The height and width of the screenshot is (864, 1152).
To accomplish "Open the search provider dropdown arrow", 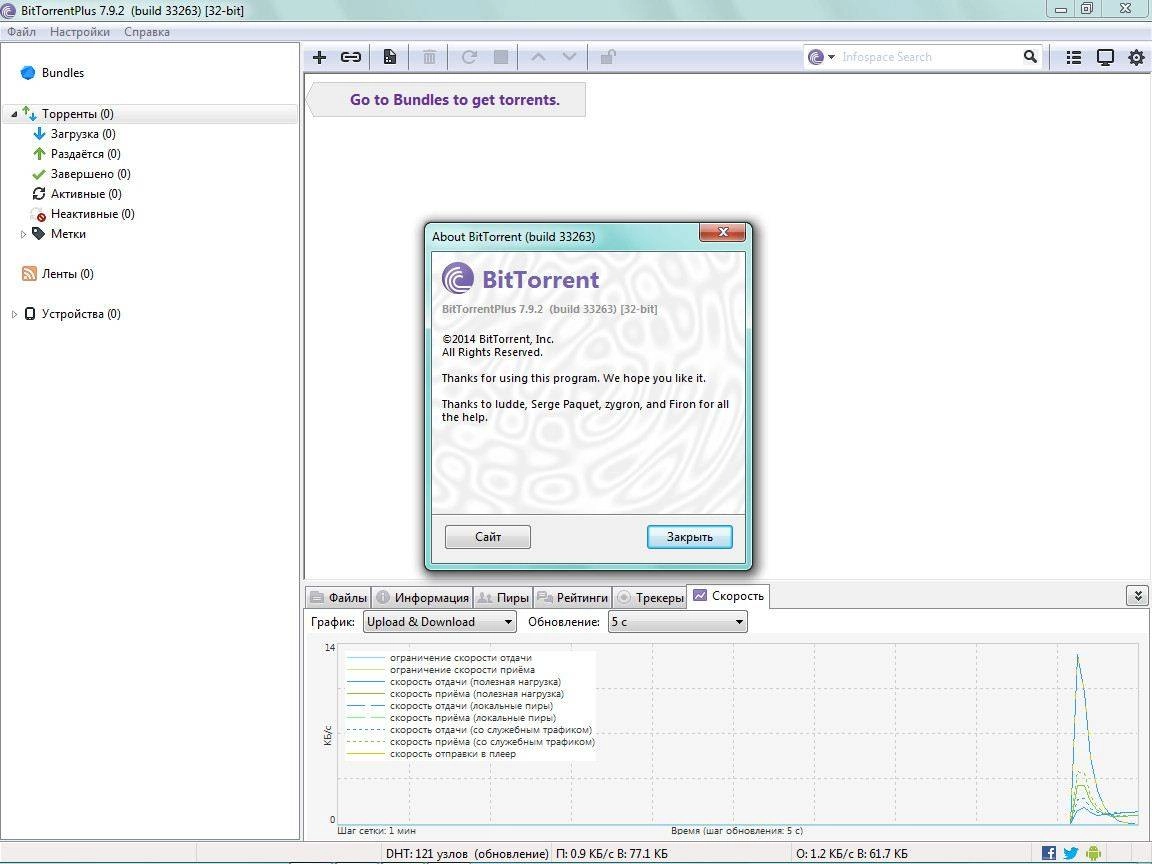I will 831,57.
